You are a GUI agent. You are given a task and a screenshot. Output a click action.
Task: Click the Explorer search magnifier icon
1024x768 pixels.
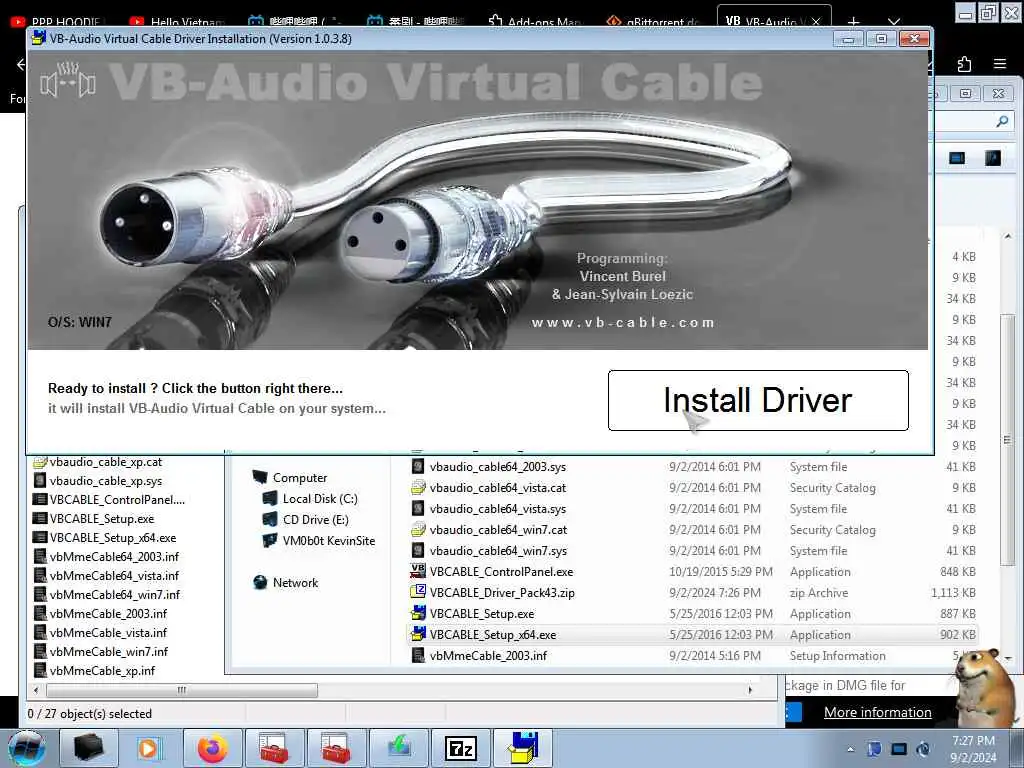click(x=1002, y=121)
